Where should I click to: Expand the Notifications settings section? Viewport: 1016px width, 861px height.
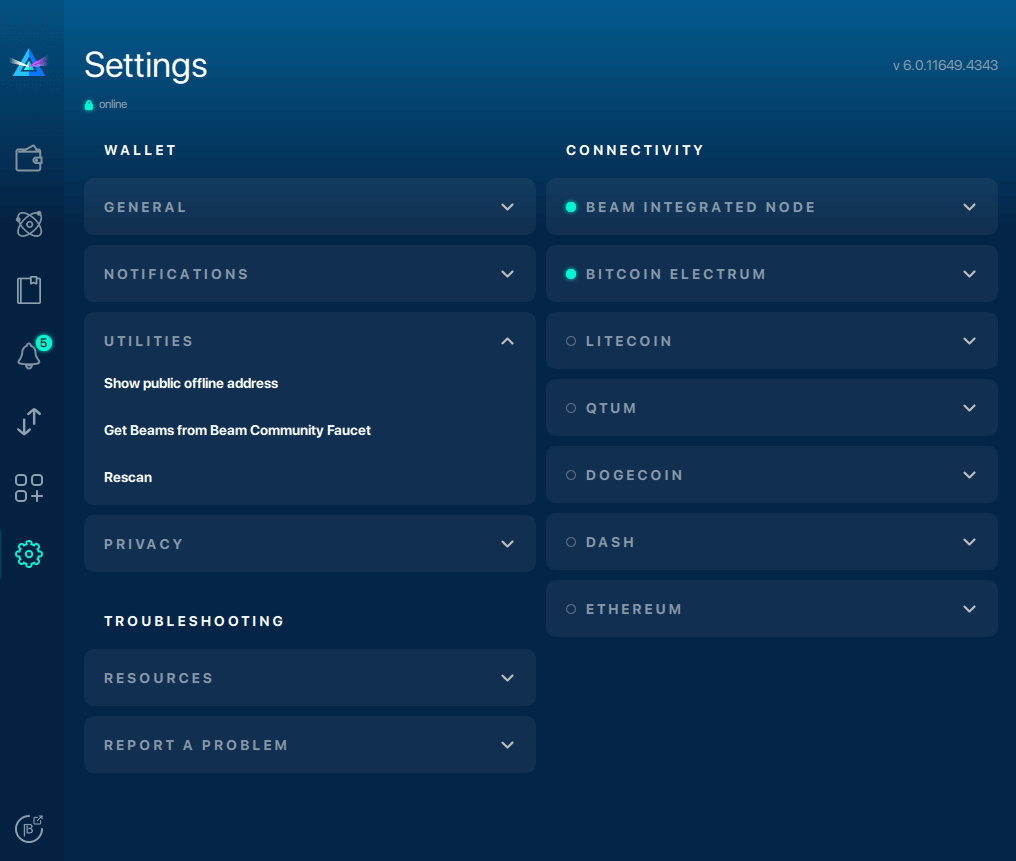(x=309, y=274)
